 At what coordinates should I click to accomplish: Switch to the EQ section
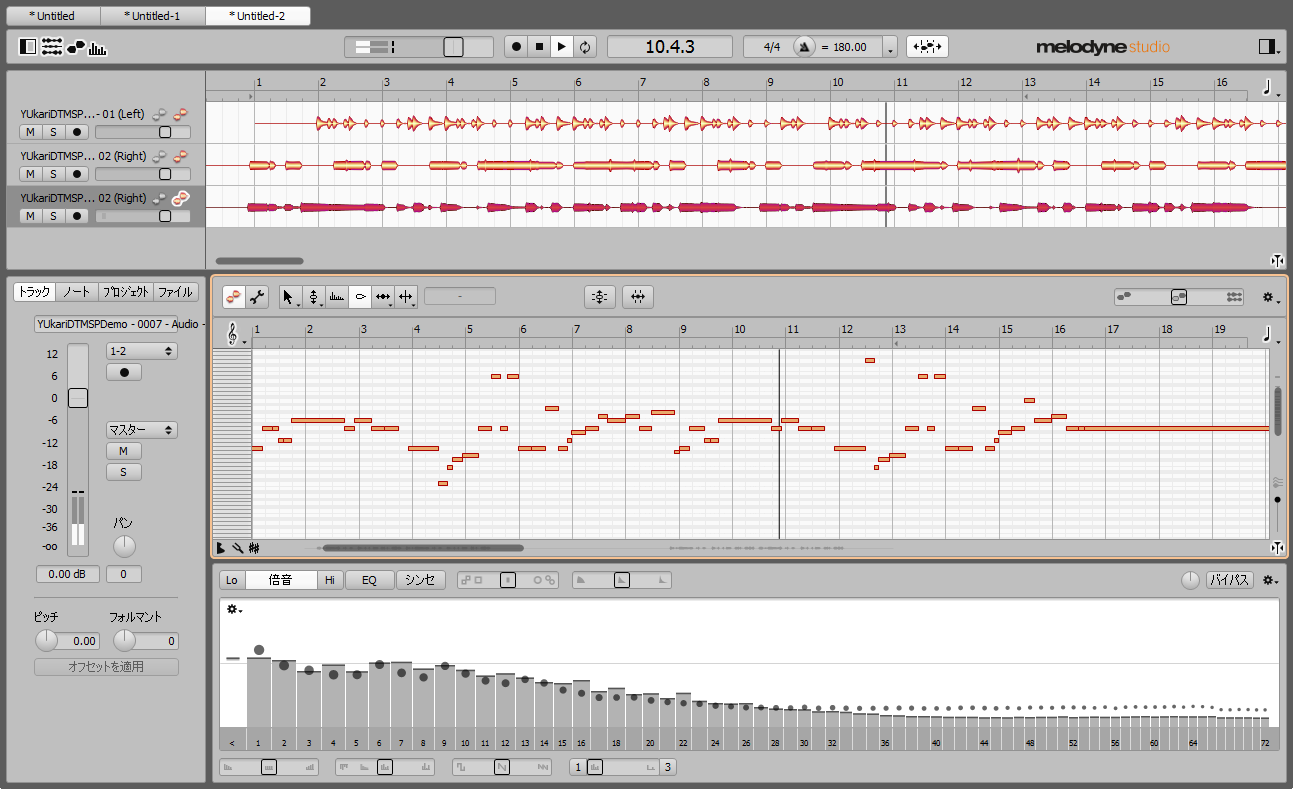[x=370, y=580]
